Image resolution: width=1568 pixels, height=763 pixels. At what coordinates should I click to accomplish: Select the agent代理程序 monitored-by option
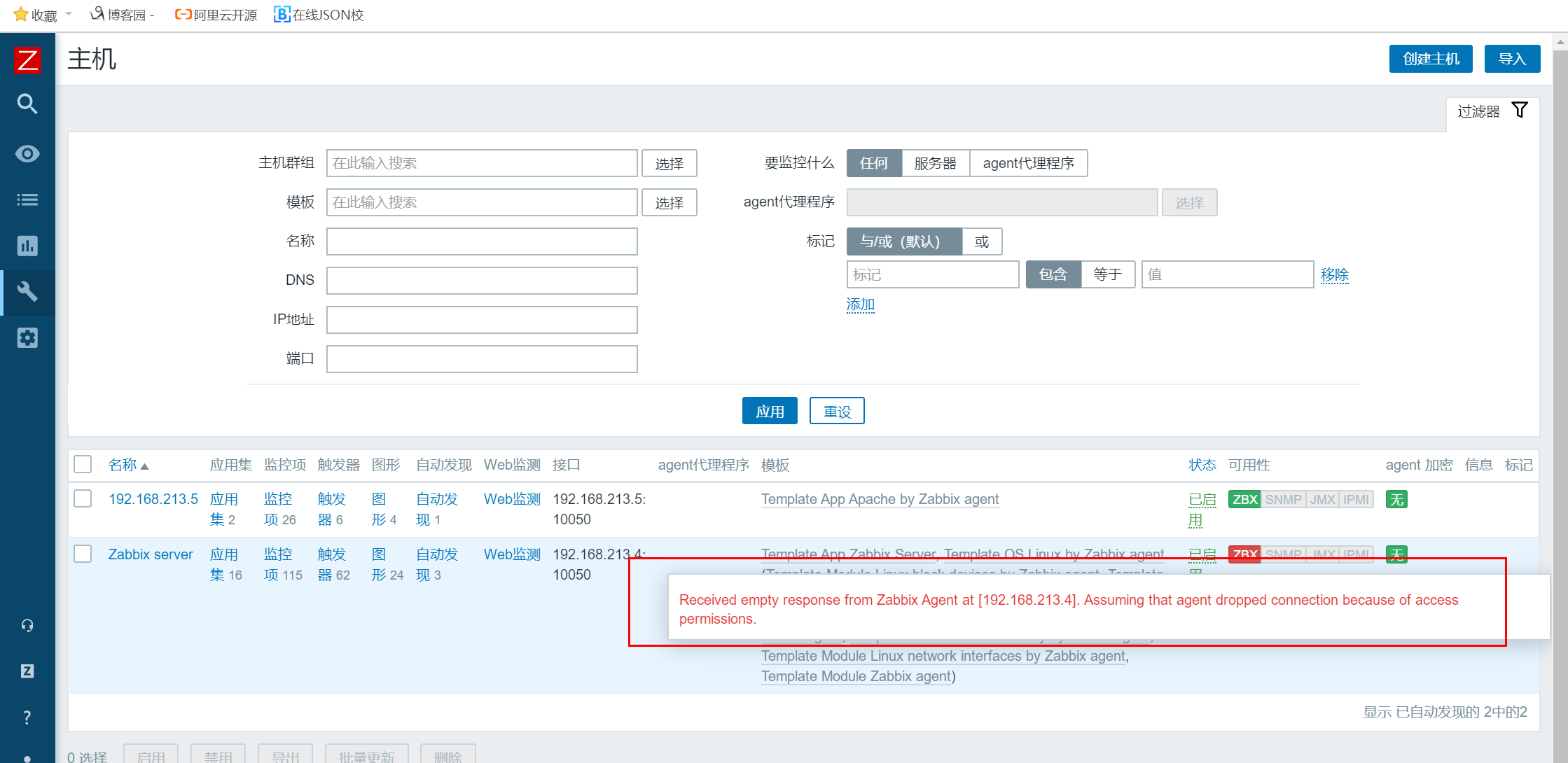(x=1029, y=163)
